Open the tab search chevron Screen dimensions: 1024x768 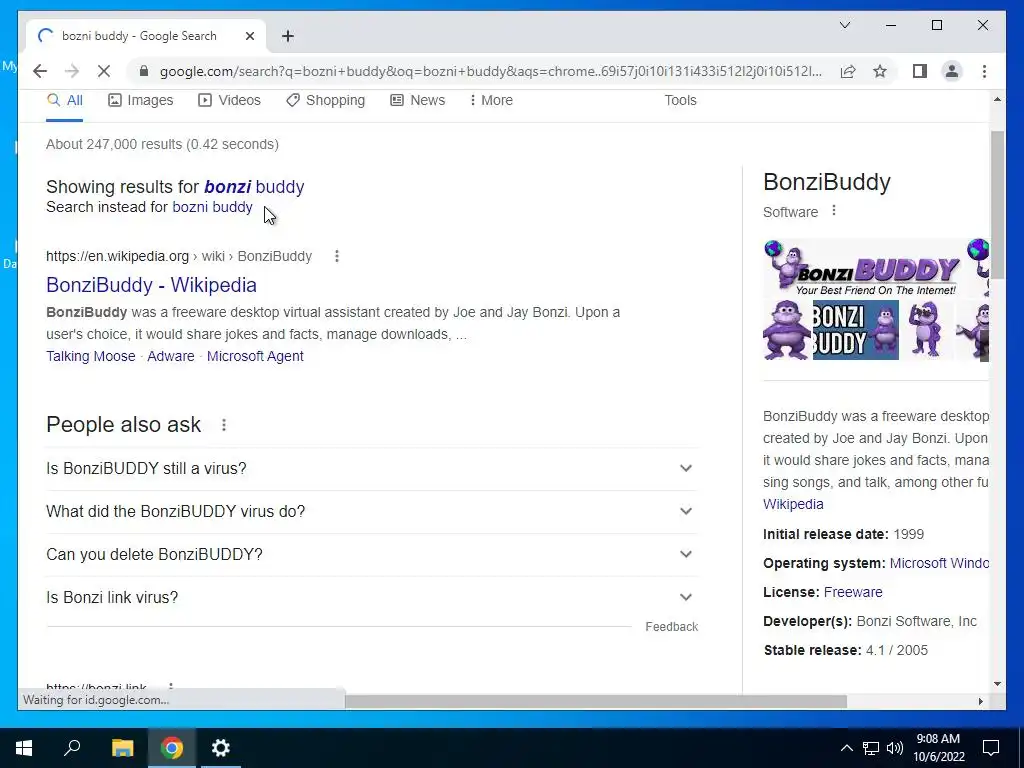click(x=844, y=25)
